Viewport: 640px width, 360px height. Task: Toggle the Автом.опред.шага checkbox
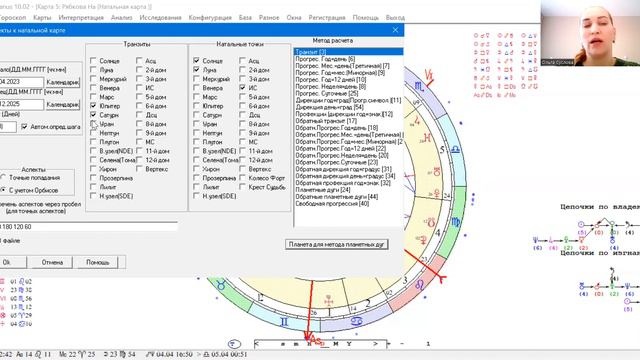24,127
